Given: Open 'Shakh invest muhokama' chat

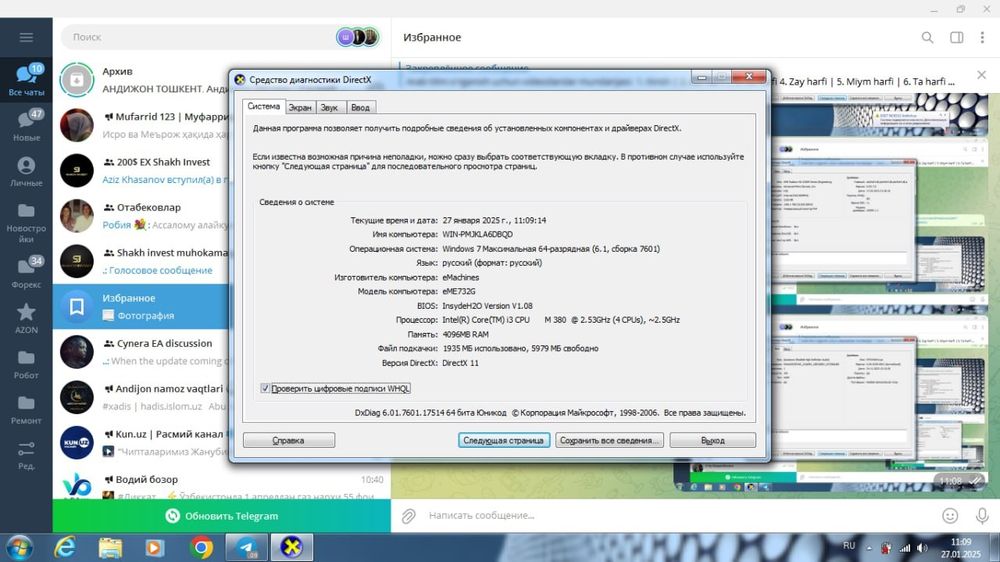Looking at the screenshot, I should 142,261.
